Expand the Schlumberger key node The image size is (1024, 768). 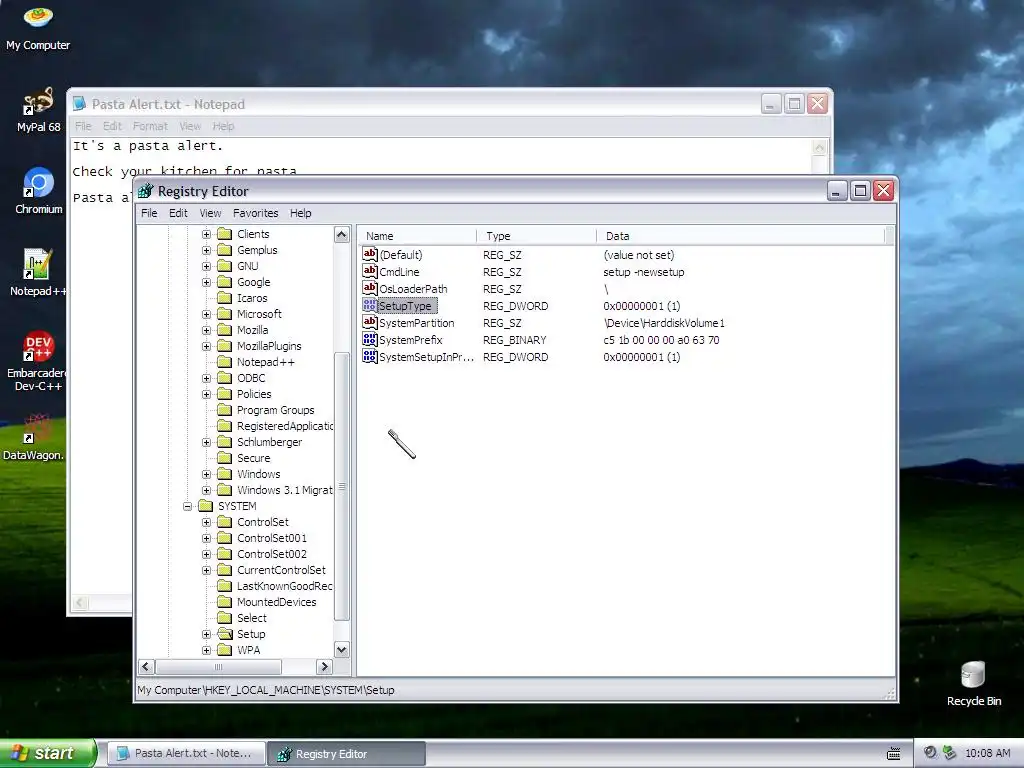pyautogui.click(x=206, y=442)
